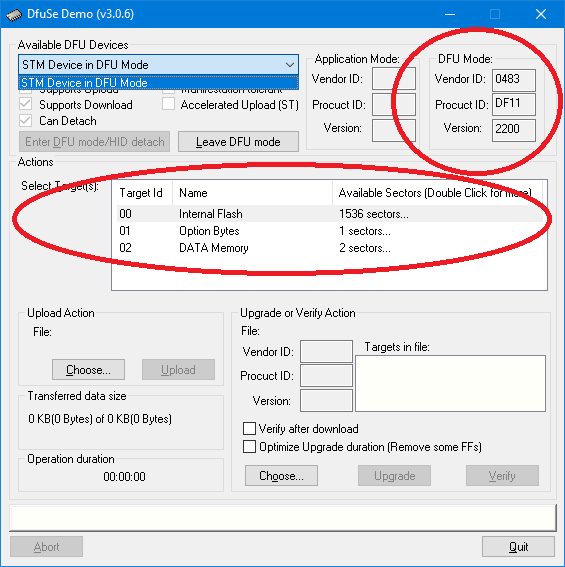Enable Accelerated Upload (ST) checkbox
The height and width of the screenshot is (567, 565).
(x=169, y=104)
